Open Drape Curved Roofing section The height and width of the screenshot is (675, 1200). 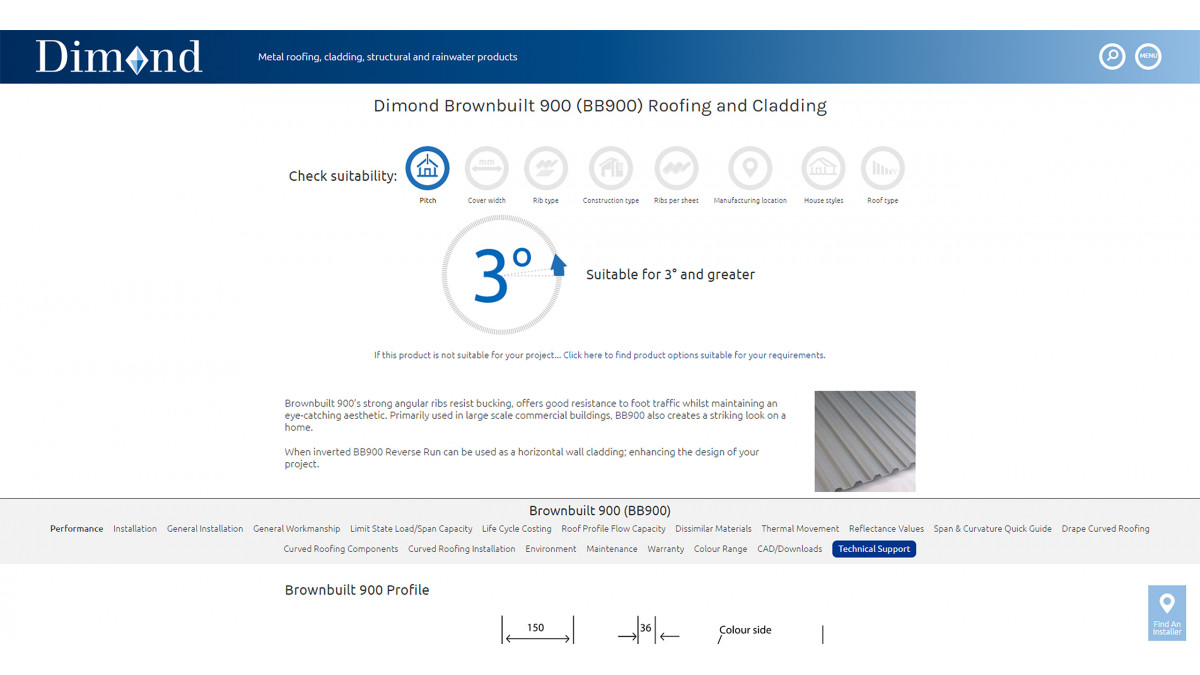coord(1106,529)
